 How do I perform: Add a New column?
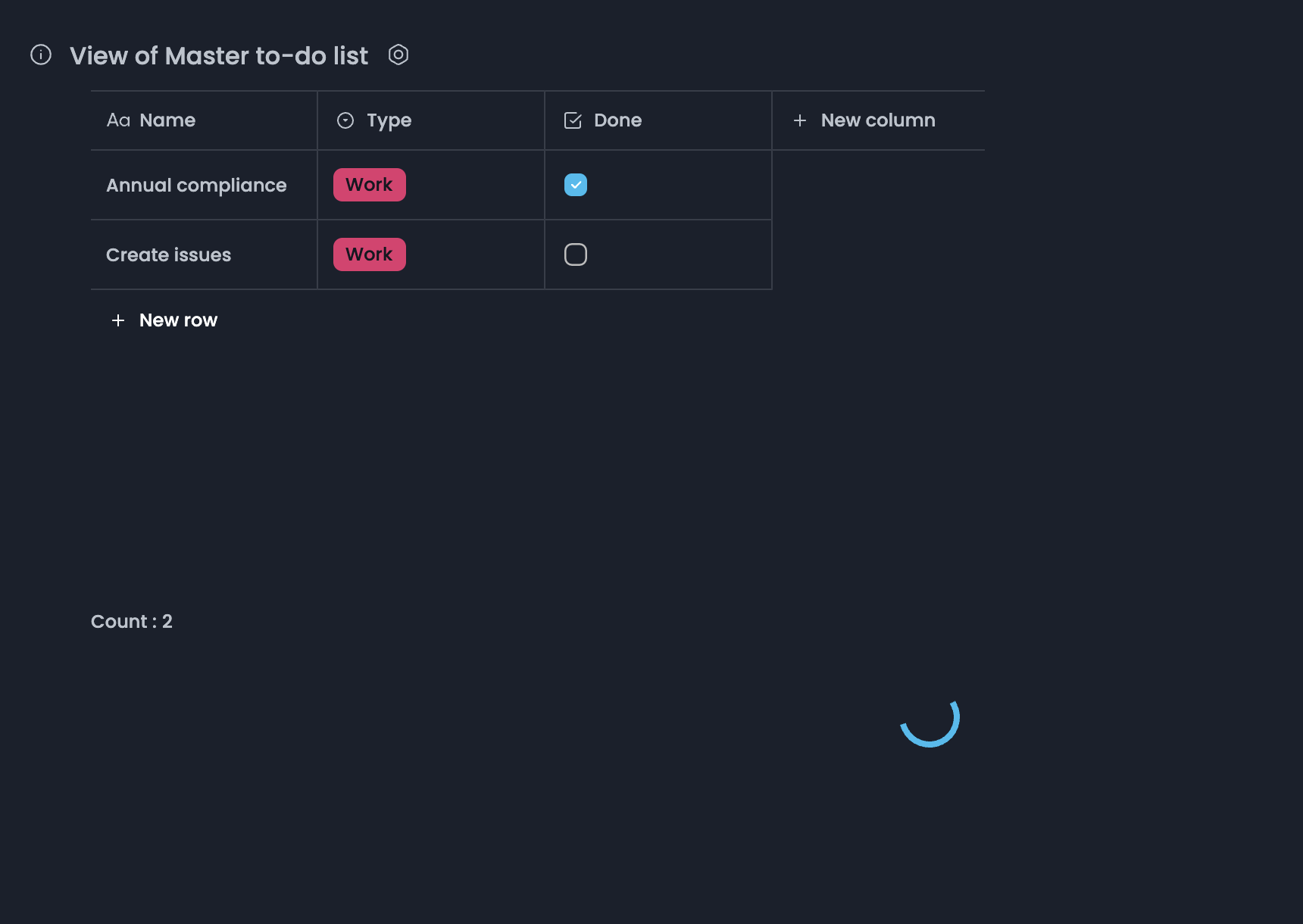pyautogui.click(x=879, y=120)
